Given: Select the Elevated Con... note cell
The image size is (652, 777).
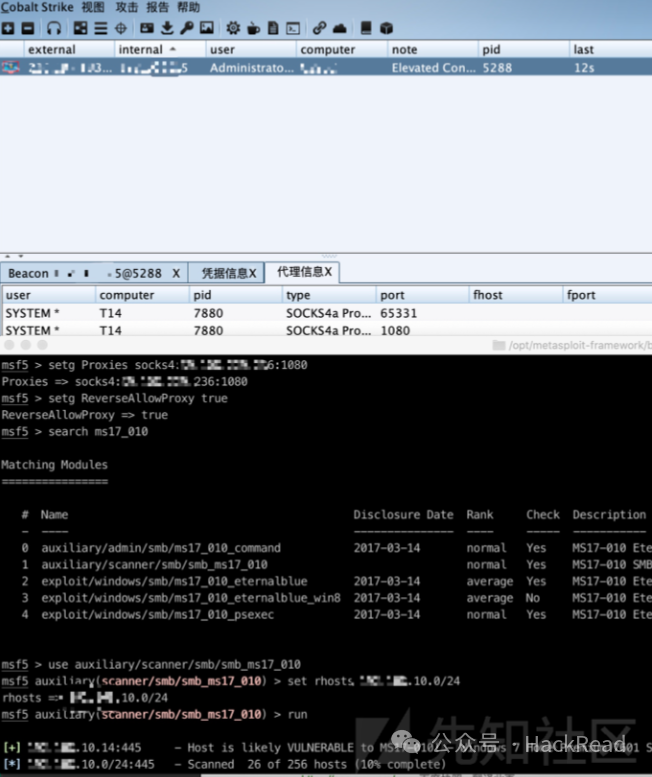Looking at the screenshot, I should click(434, 67).
